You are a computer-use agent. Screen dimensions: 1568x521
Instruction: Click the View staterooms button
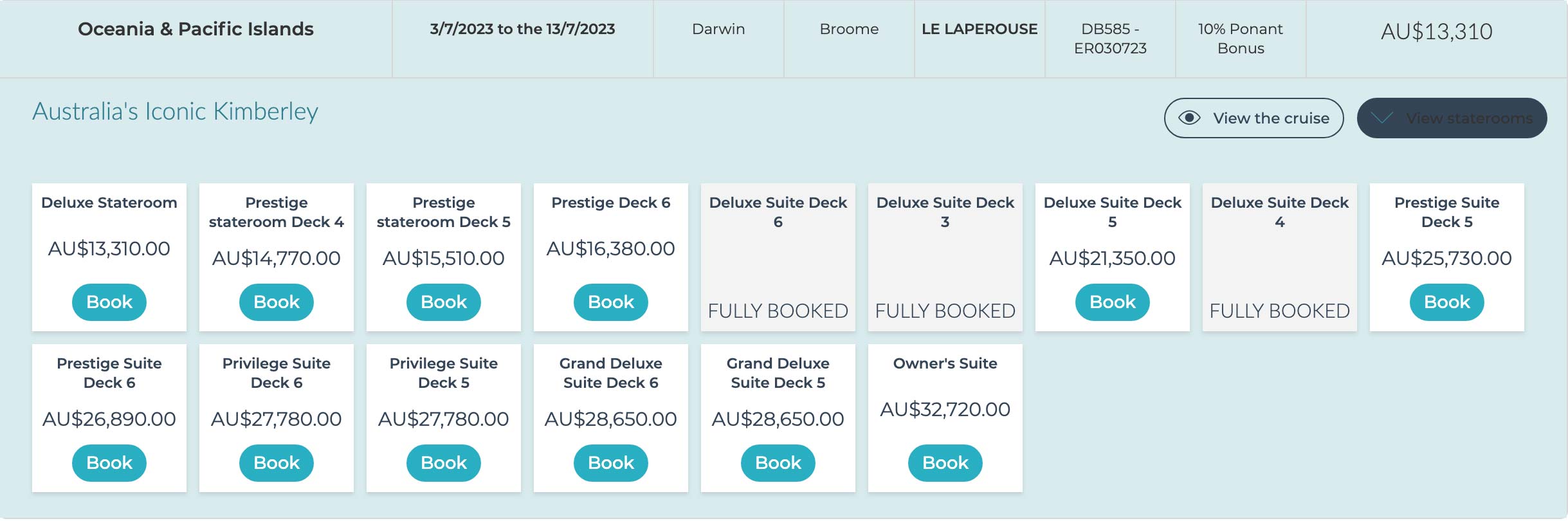[x=1452, y=118]
